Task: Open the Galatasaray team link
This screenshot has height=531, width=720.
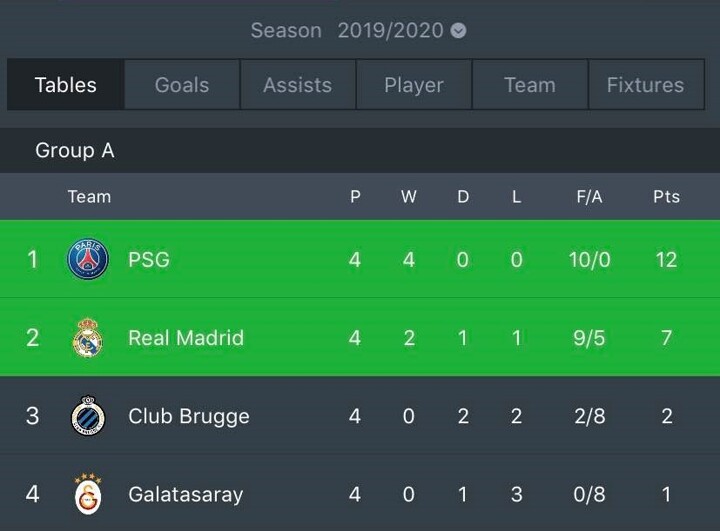Action: click(186, 494)
